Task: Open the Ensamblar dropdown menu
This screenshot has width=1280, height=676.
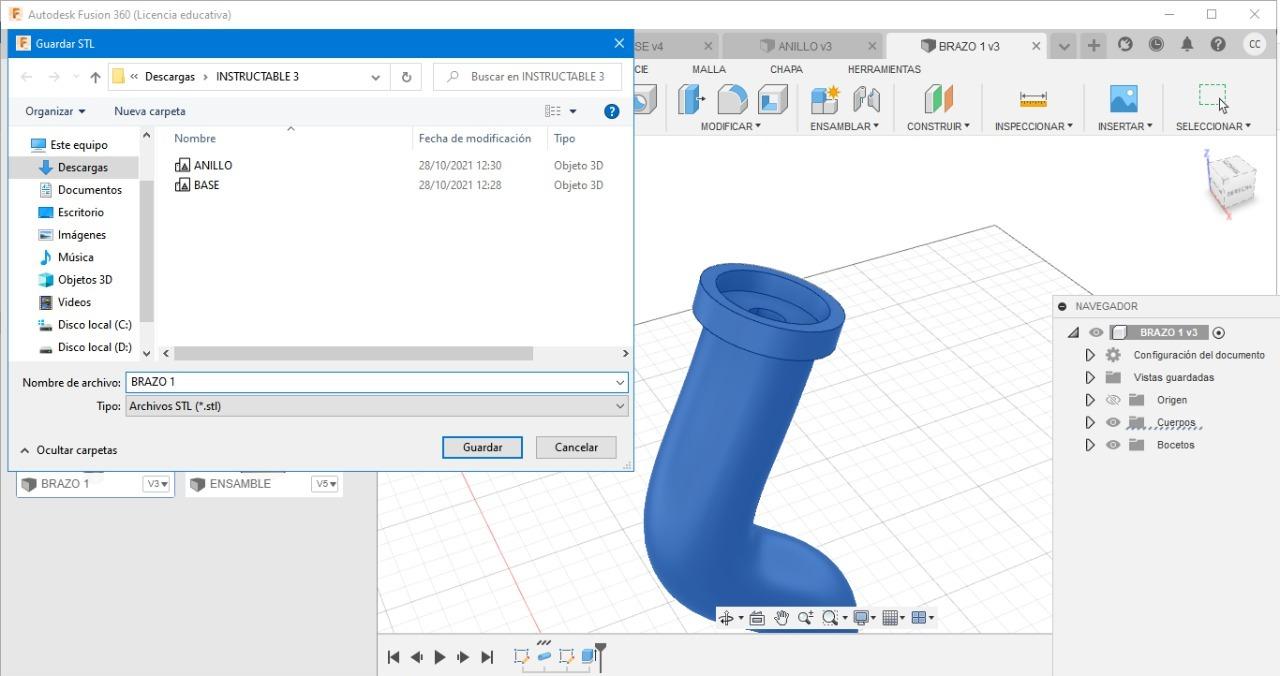Action: [x=845, y=126]
